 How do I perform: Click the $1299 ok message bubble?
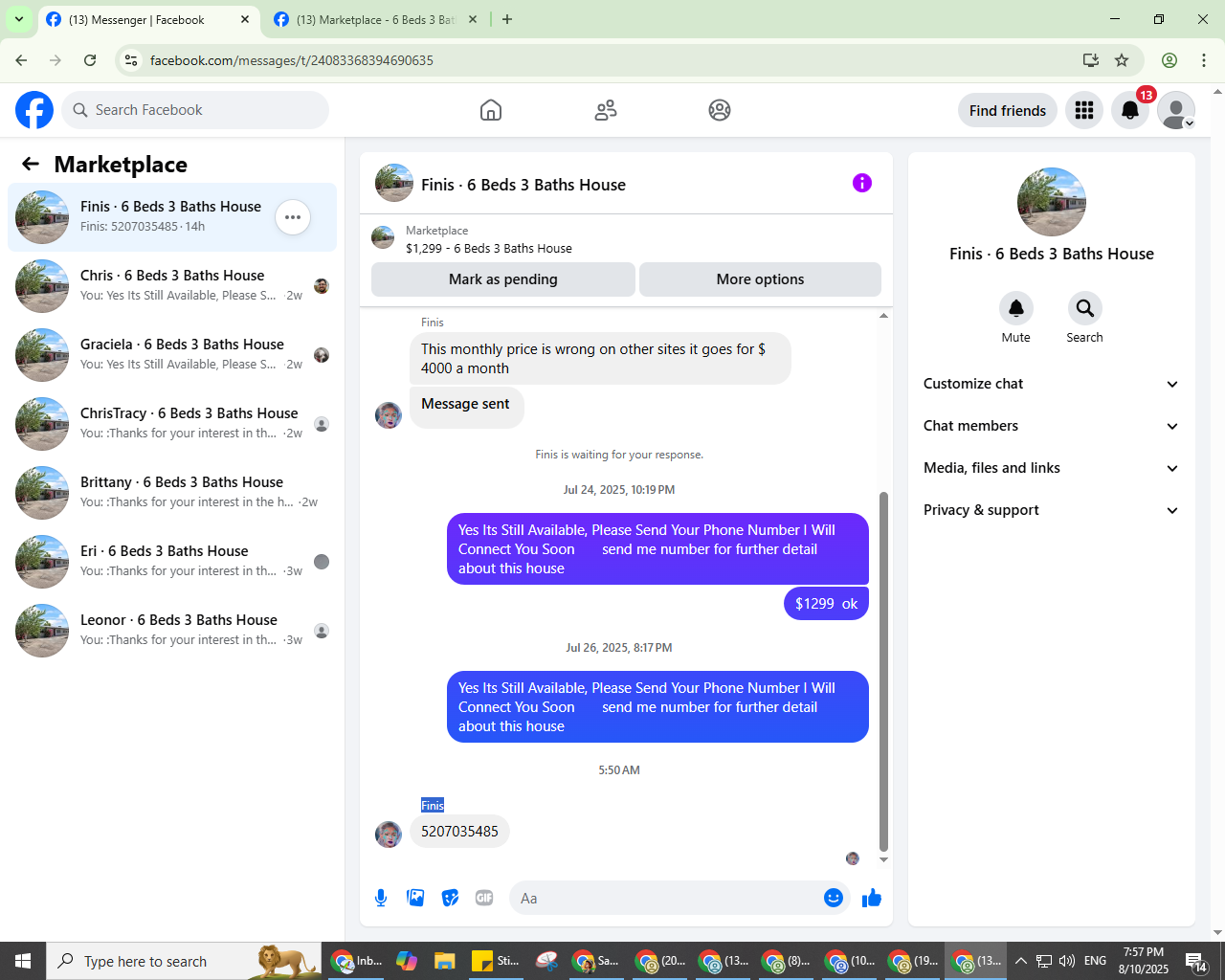pos(826,603)
